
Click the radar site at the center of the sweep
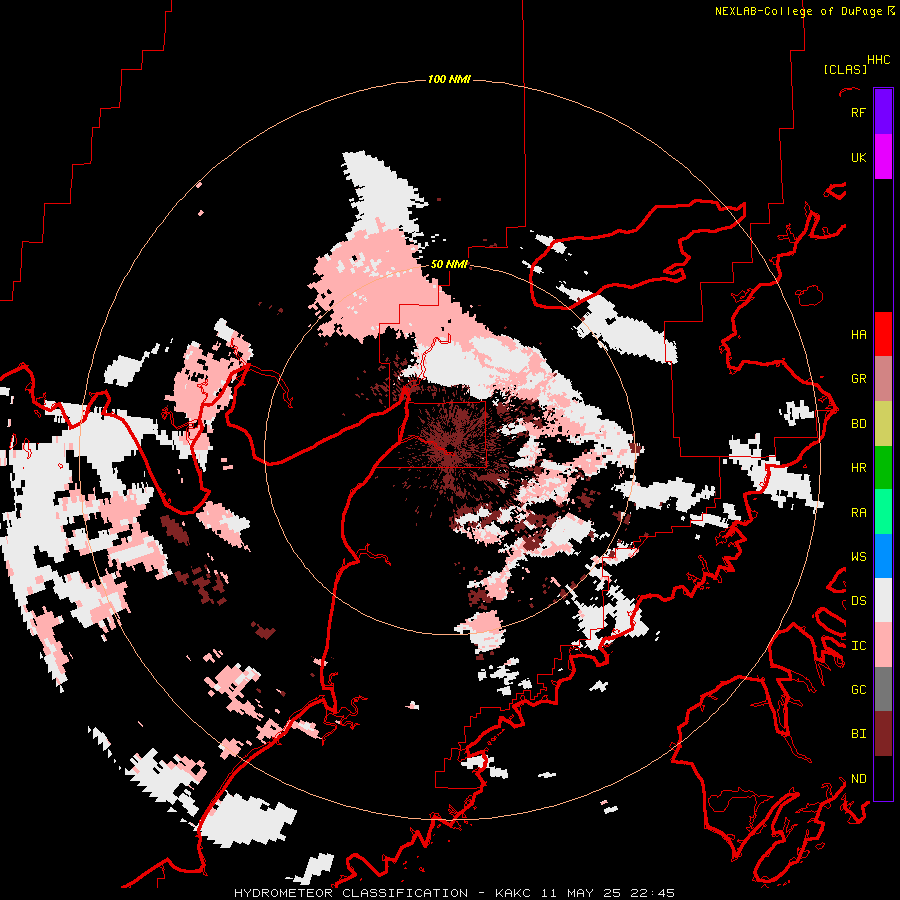tap(451, 448)
